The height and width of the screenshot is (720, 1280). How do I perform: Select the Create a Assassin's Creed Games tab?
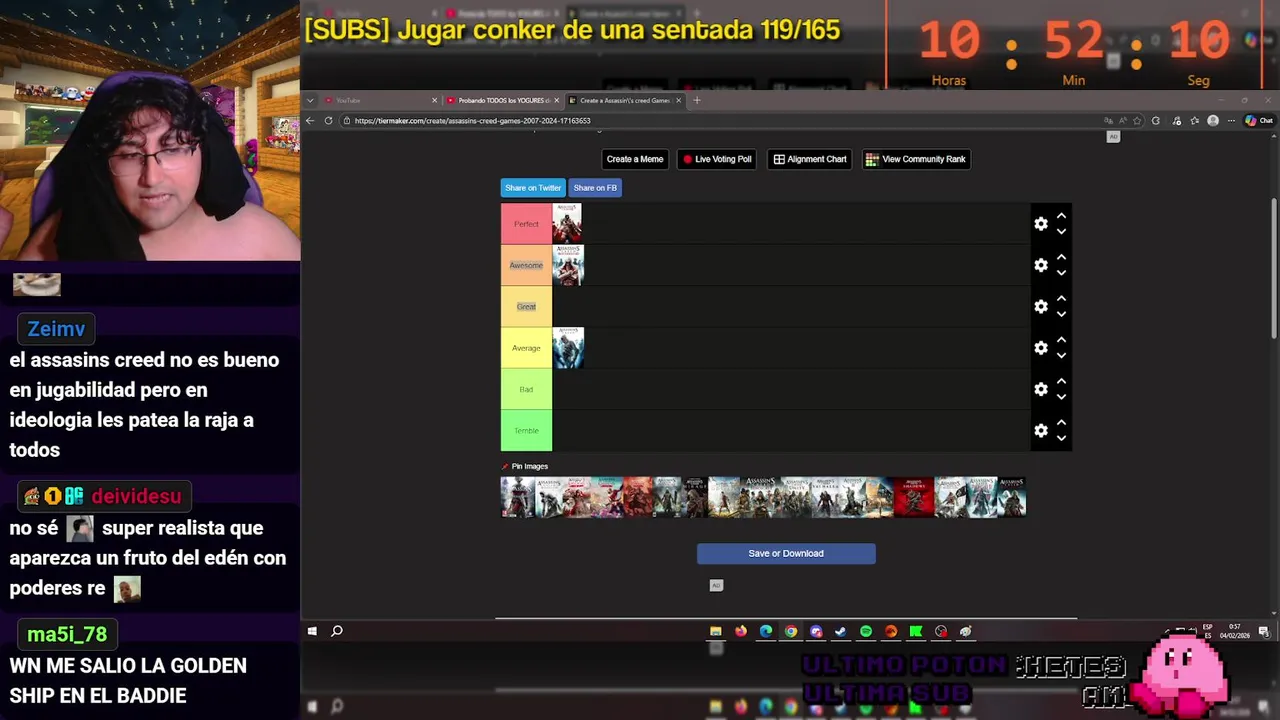[624, 100]
